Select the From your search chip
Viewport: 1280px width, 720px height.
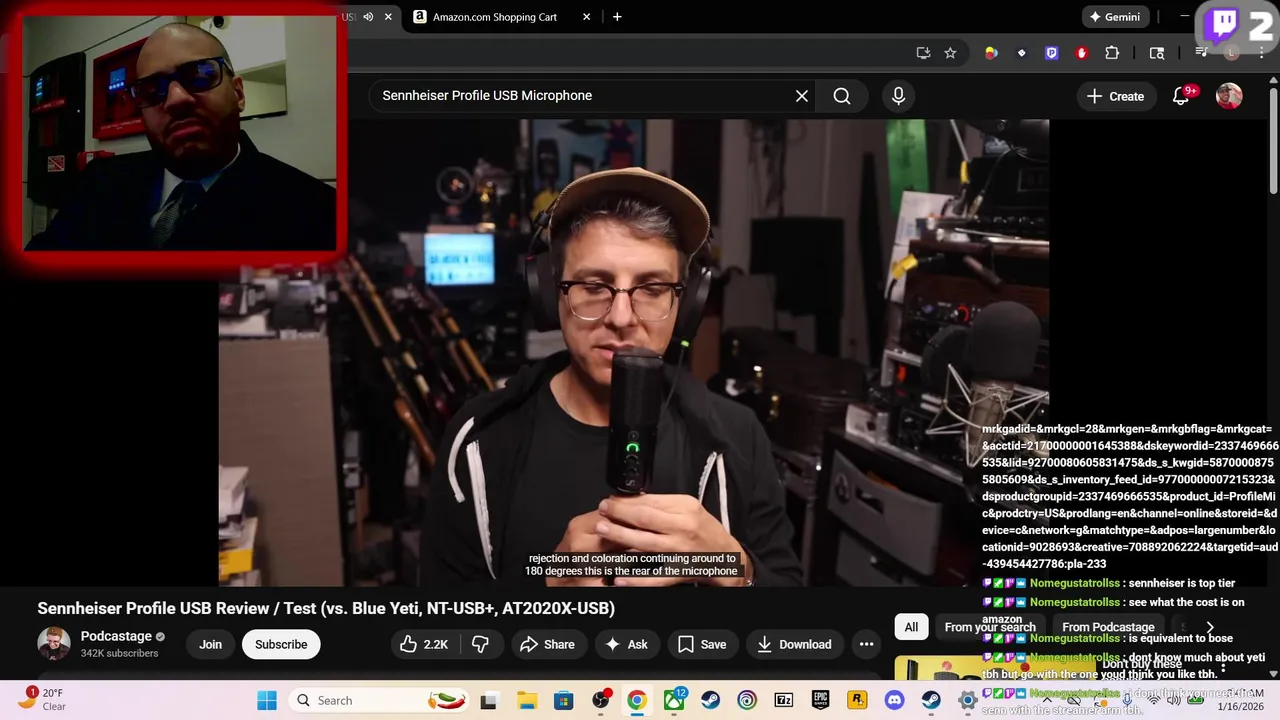[x=990, y=627]
